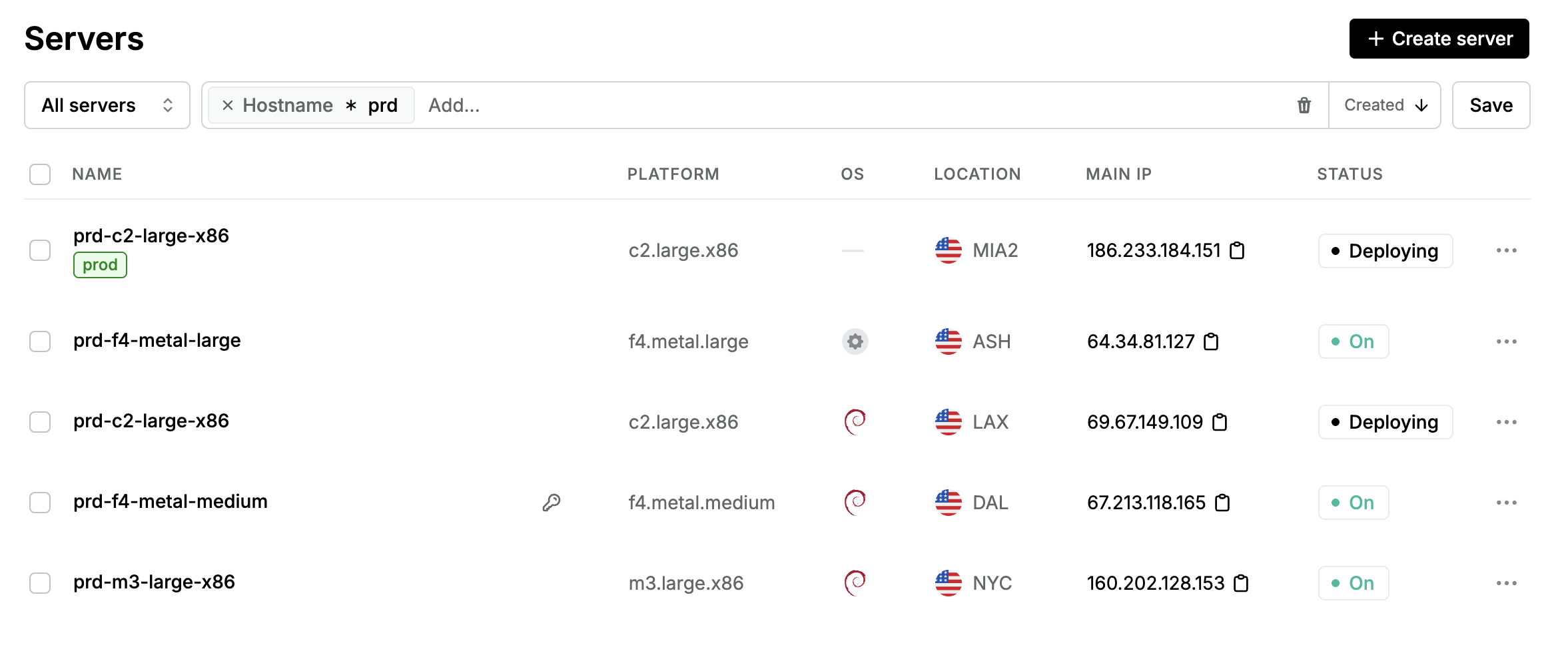Open the three-dot menu for MIA2 server
Screen dimensions: 1568x663
[1506, 250]
